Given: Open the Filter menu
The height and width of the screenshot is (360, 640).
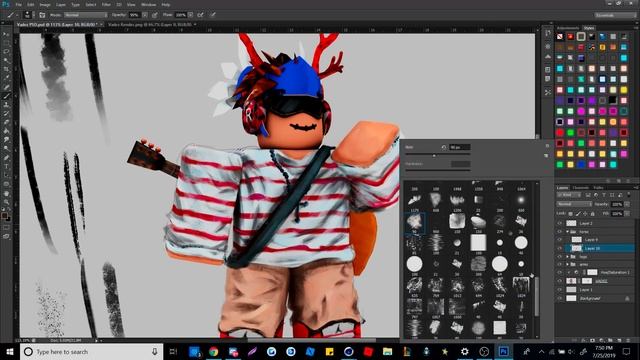Looking at the screenshot, I should [x=106, y=4].
